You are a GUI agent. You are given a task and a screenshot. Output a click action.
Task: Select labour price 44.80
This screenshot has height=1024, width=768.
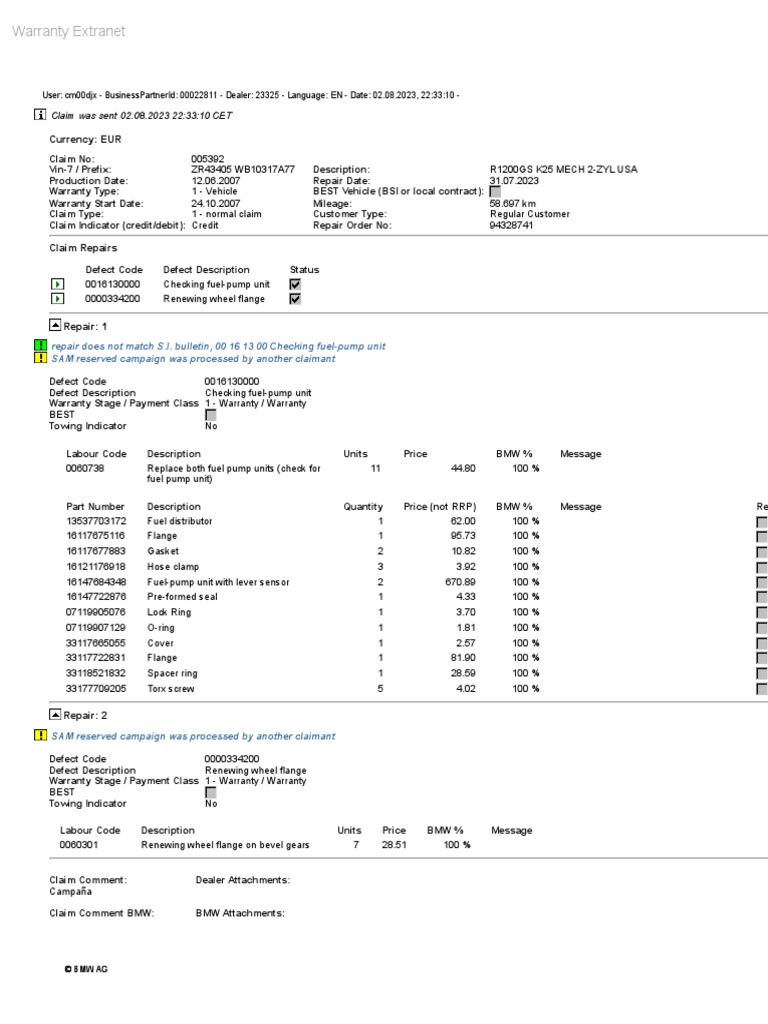(463, 468)
